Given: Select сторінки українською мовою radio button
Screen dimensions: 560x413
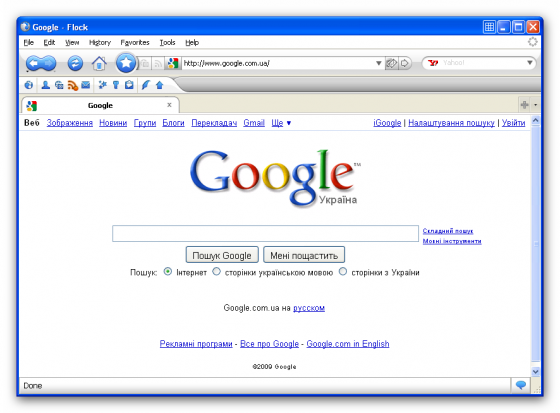Looking at the screenshot, I should (x=216, y=272).
